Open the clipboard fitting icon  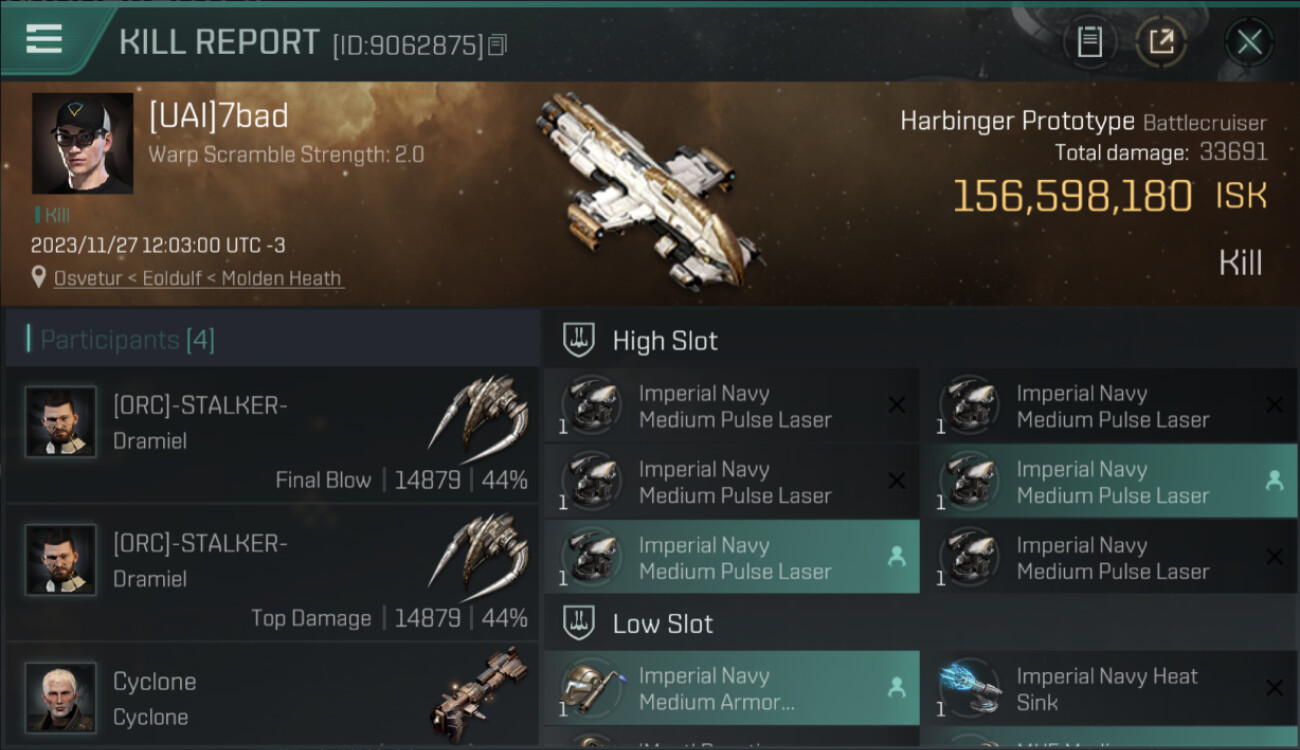[x=1089, y=42]
